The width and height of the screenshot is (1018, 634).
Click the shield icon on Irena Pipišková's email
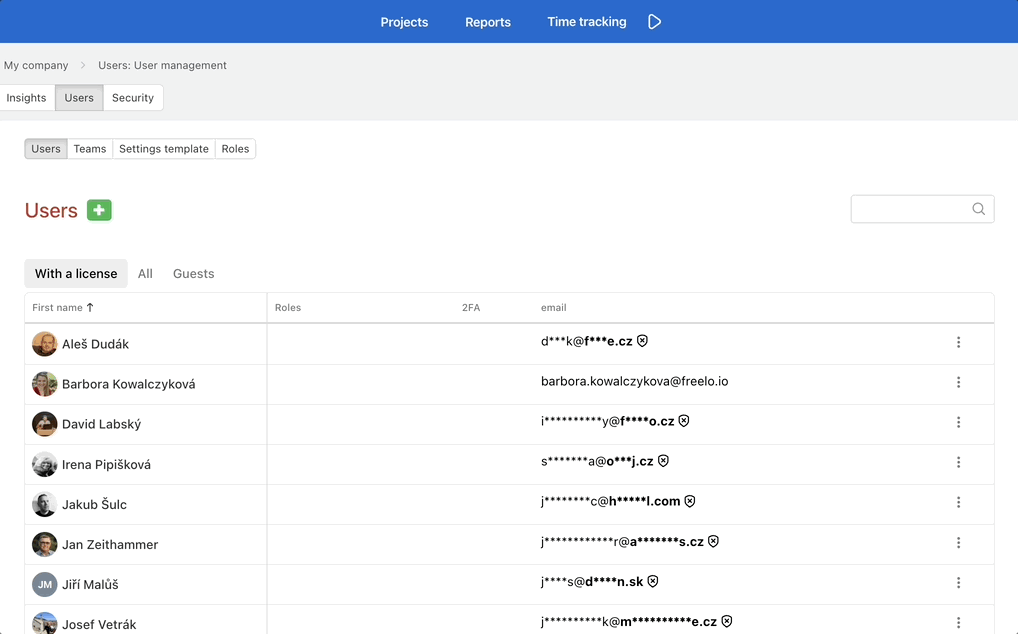[663, 461]
